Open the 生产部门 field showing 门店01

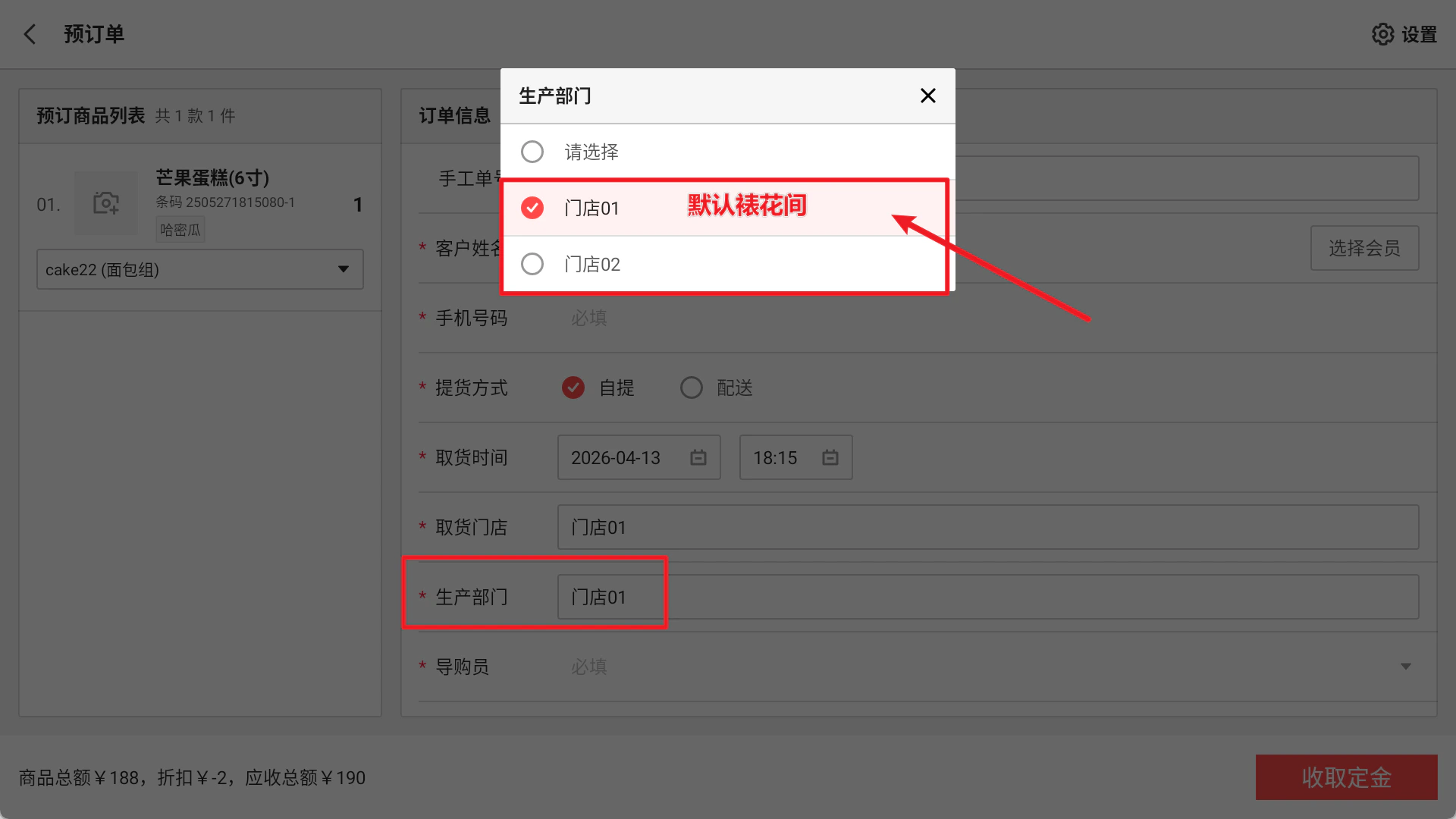click(x=988, y=597)
